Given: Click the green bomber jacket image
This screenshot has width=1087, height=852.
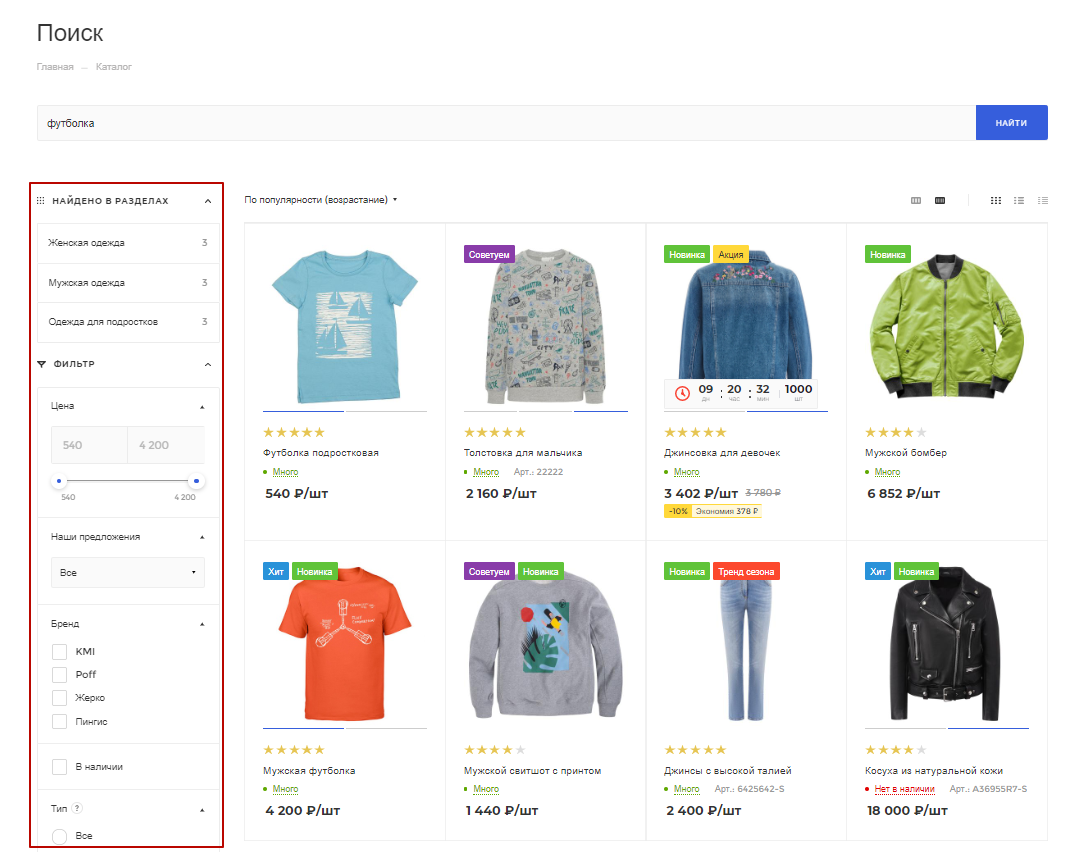Looking at the screenshot, I should pyautogui.click(x=946, y=326).
